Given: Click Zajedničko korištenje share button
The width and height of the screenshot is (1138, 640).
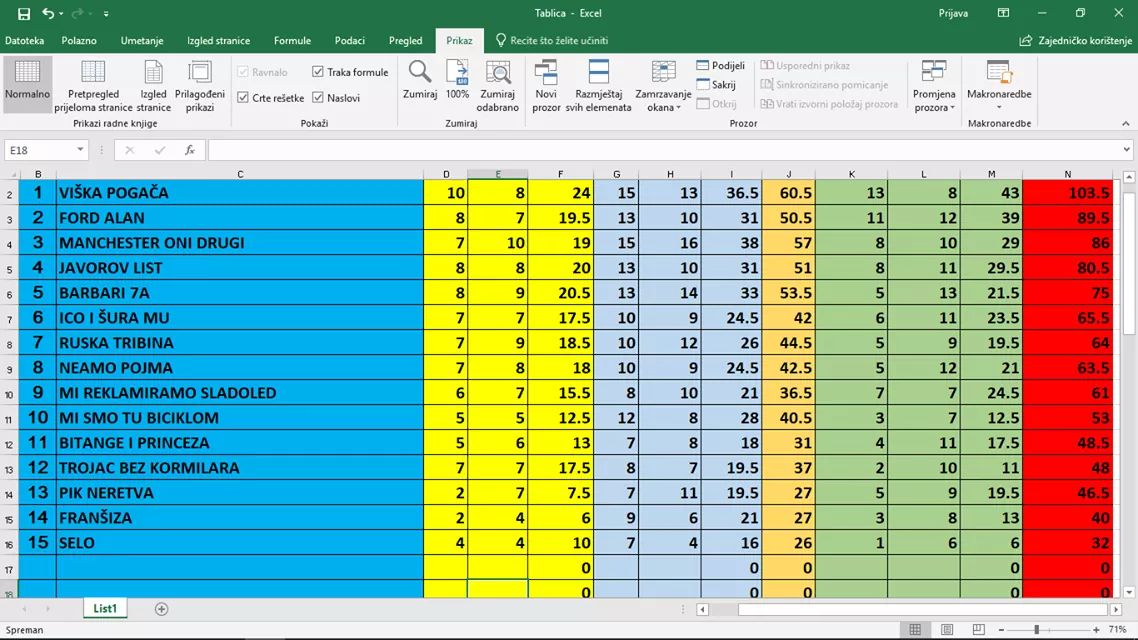Looking at the screenshot, I should tap(1075, 41).
